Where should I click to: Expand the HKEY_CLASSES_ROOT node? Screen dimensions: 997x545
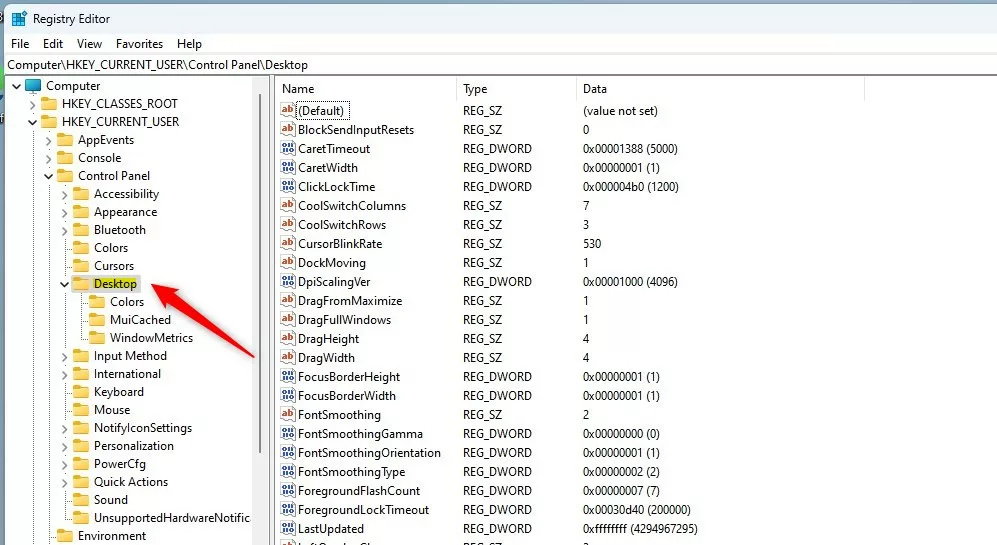[x=32, y=104]
